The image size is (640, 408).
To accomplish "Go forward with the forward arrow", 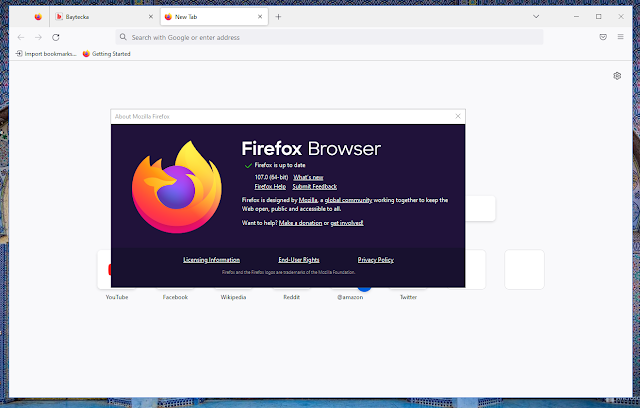I will [38, 38].
